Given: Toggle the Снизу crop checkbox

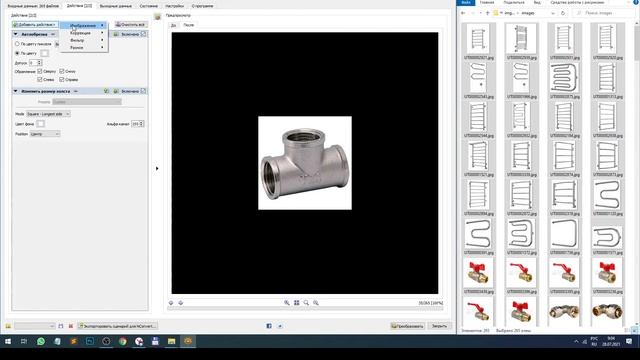Looking at the screenshot, I should click(x=62, y=71).
